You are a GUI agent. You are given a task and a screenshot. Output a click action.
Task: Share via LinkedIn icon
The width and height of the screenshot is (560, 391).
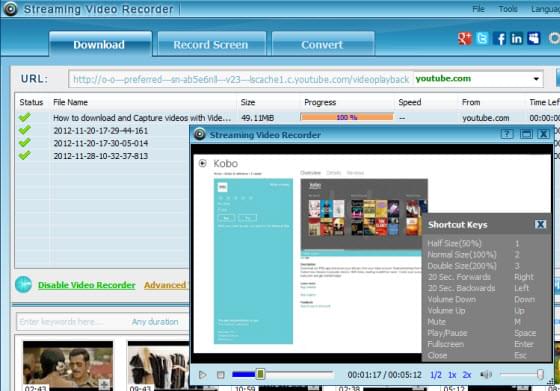coord(516,38)
